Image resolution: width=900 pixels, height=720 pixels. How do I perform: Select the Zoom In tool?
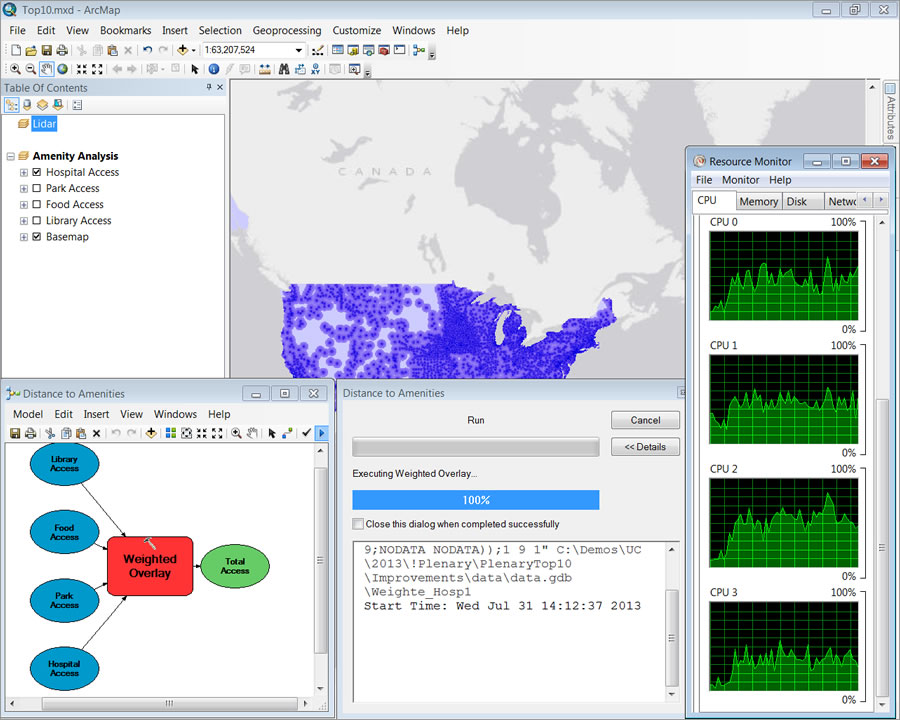pyautogui.click(x=15, y=67)
